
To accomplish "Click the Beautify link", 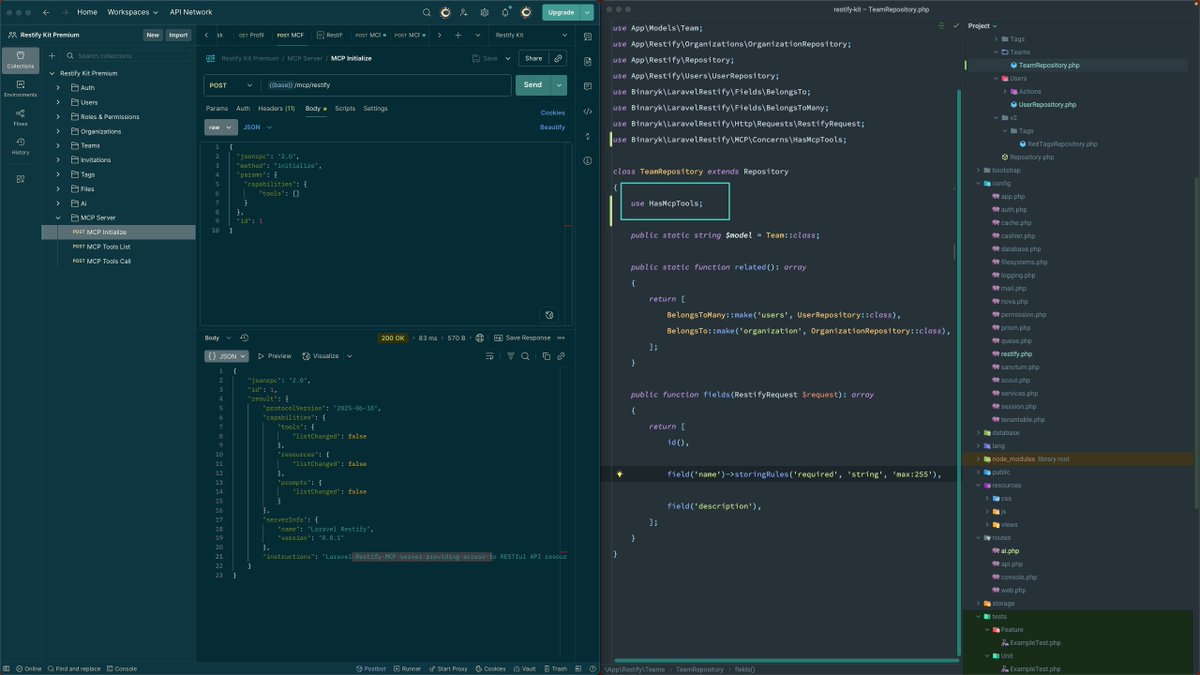I will click(x=553, y=127).
